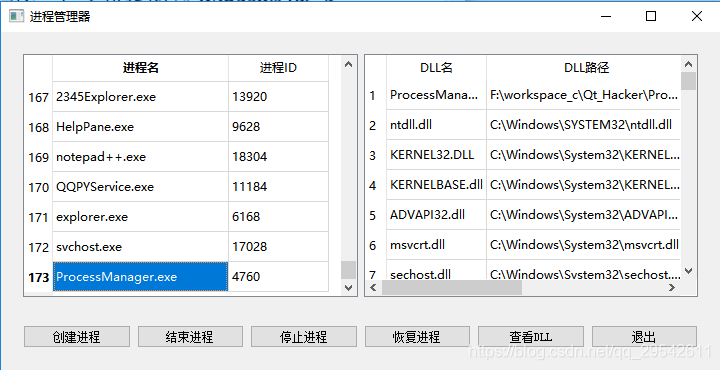Select highlighted ProcessManager.exe process cell
The image size is (720, 370).
(x=141, y=276)
